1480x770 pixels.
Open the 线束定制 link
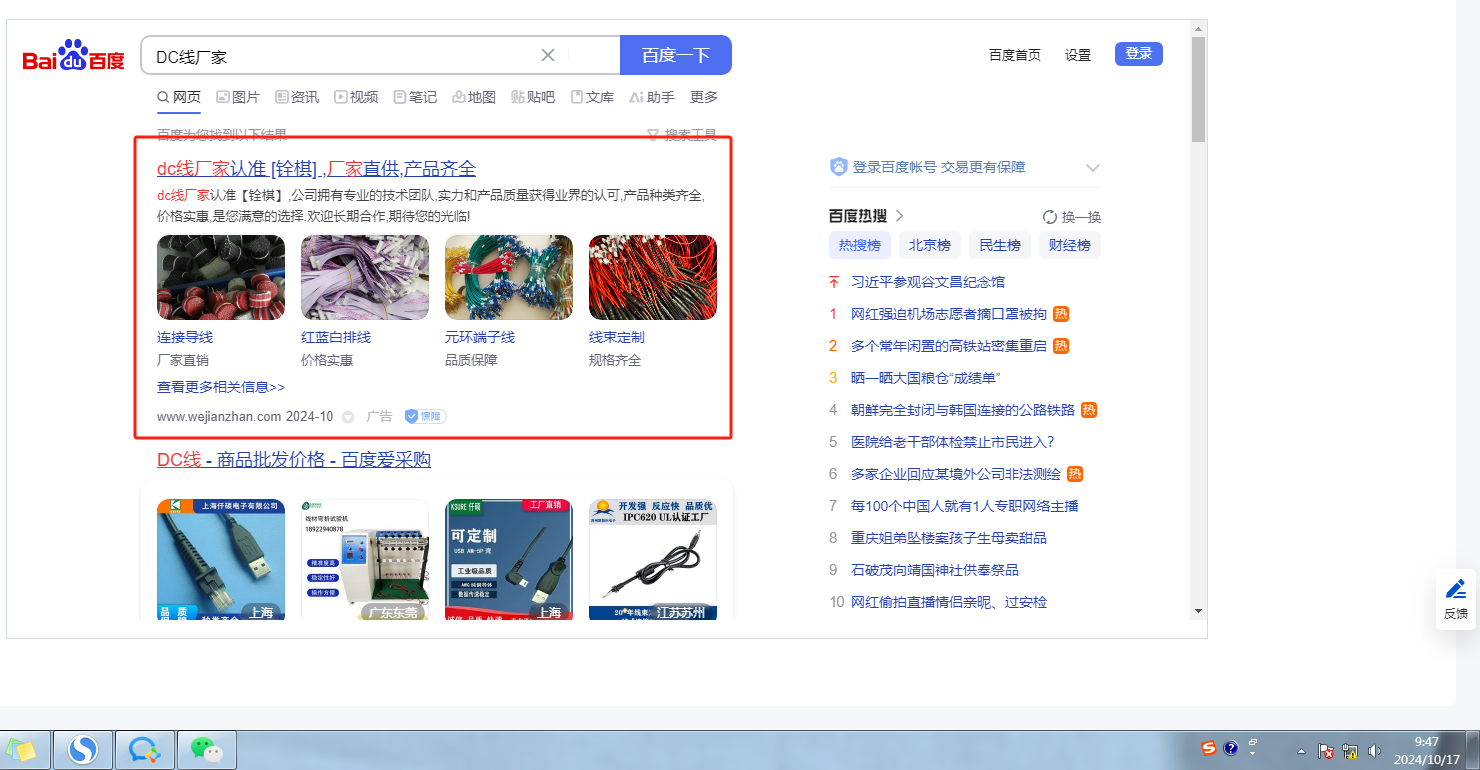coord(617,337)
